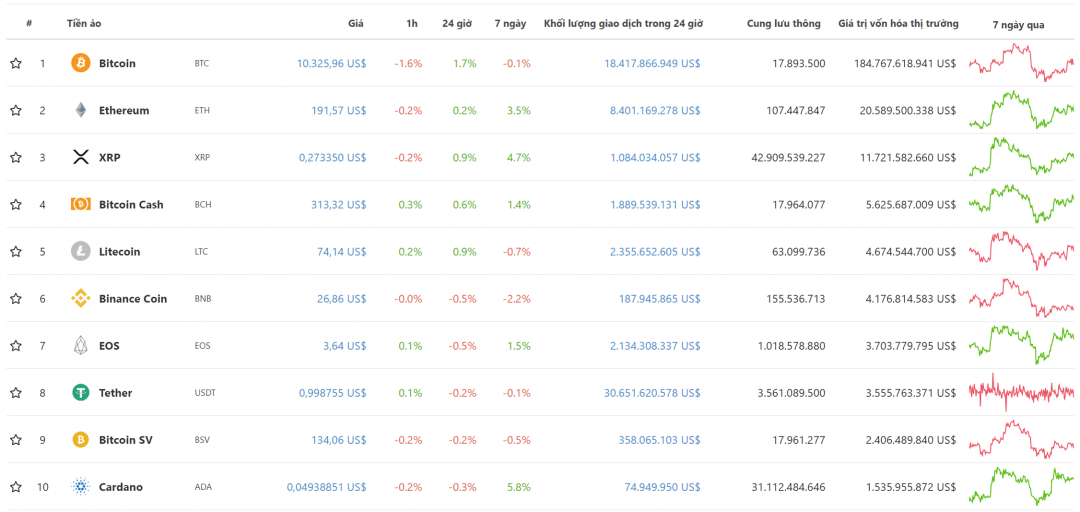Toggle favorite star for Bitcoin Cash

(16, 205)
